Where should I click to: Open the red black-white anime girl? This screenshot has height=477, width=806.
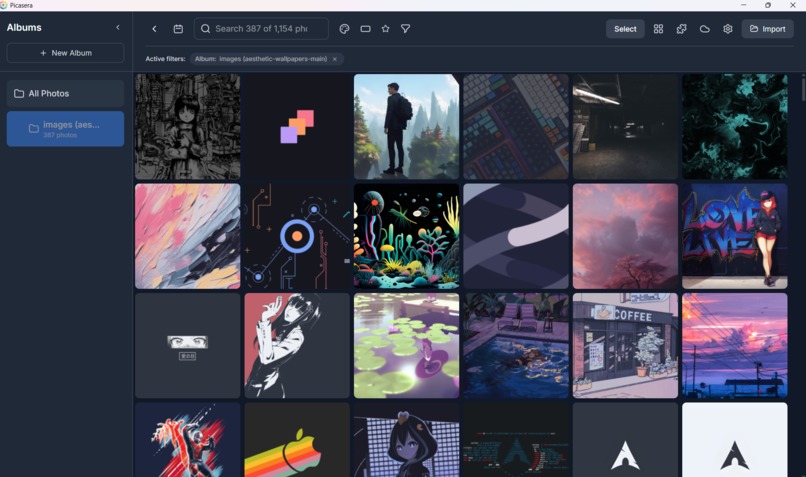[x=297, y=345]
